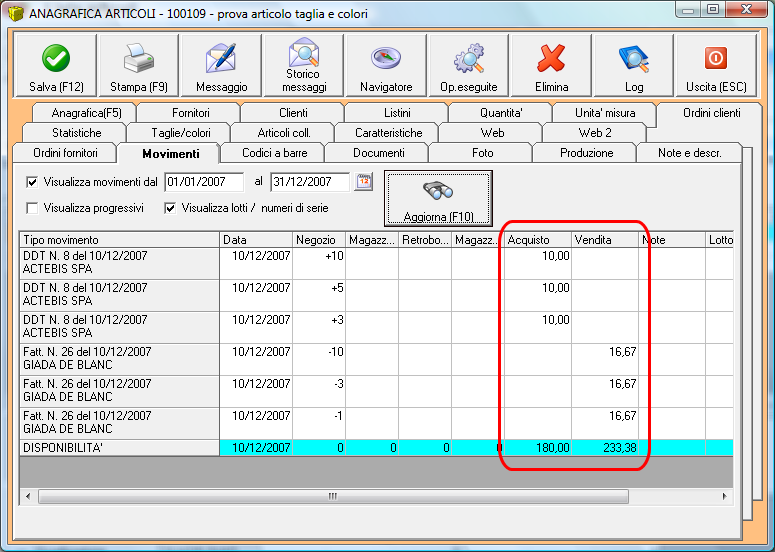The width and height of the screenshot is (775, 552).
Task: Open the Messaggio envelope button
Action: click(221, 65)
